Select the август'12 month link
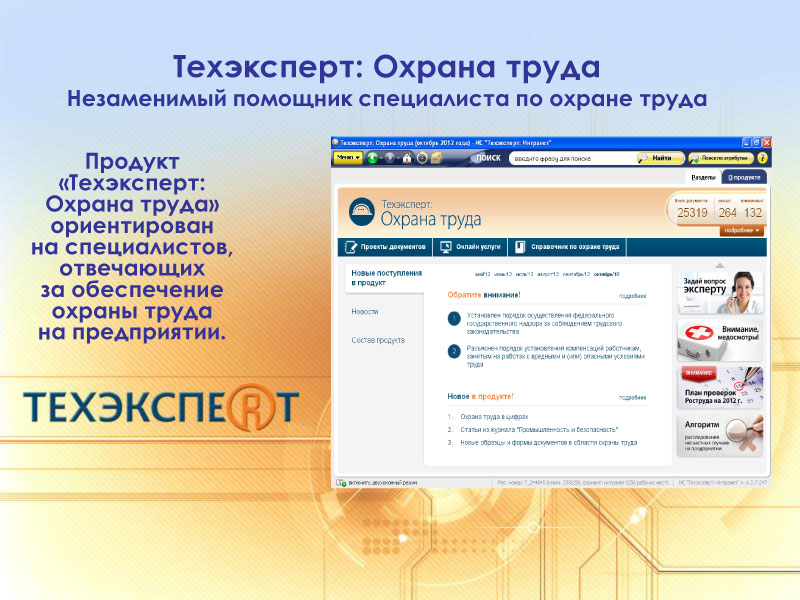800x600 pixels. 548,274
